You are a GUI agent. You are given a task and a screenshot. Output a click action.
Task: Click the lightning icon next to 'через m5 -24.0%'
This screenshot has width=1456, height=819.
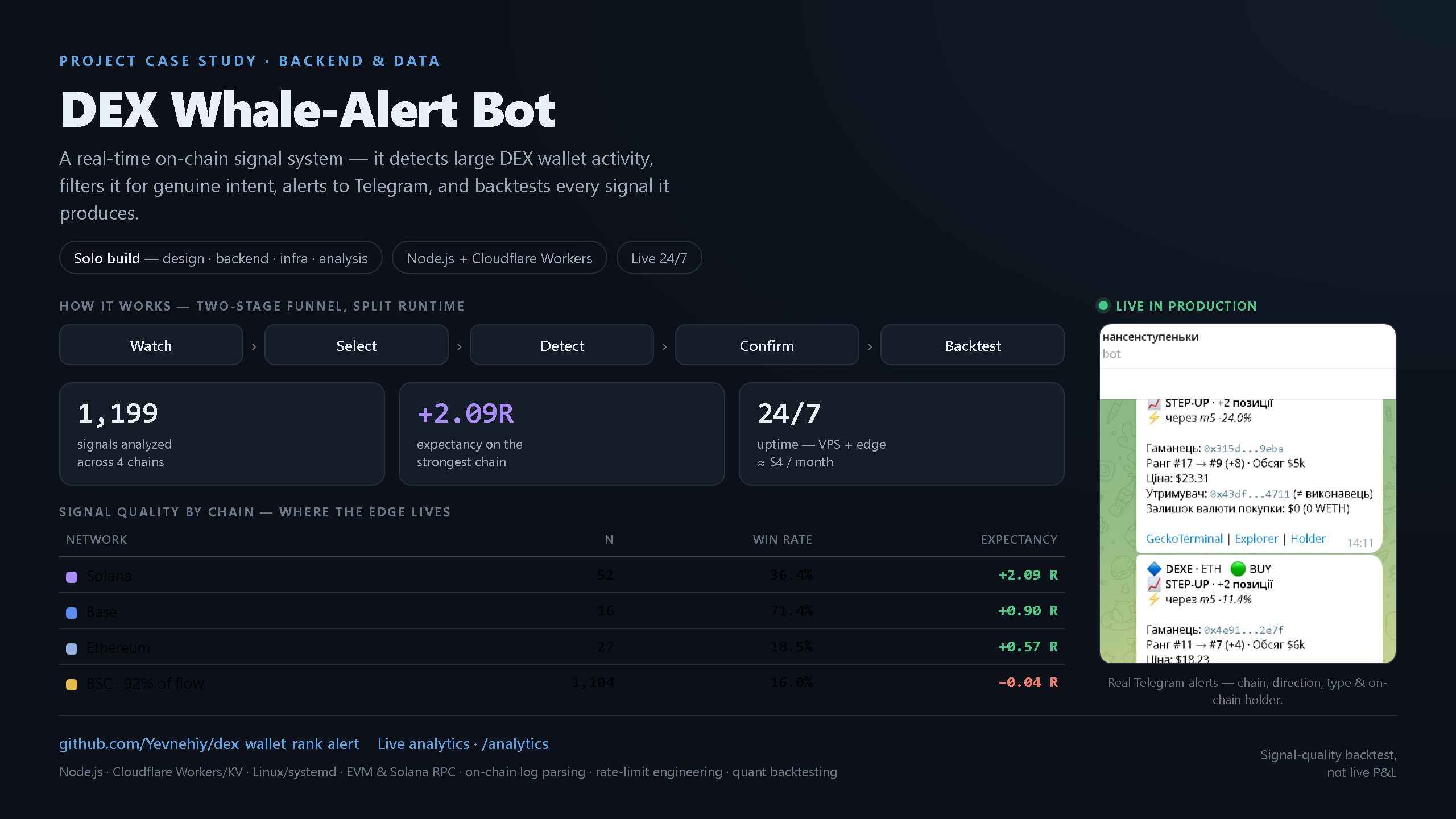click(1154, 418)
